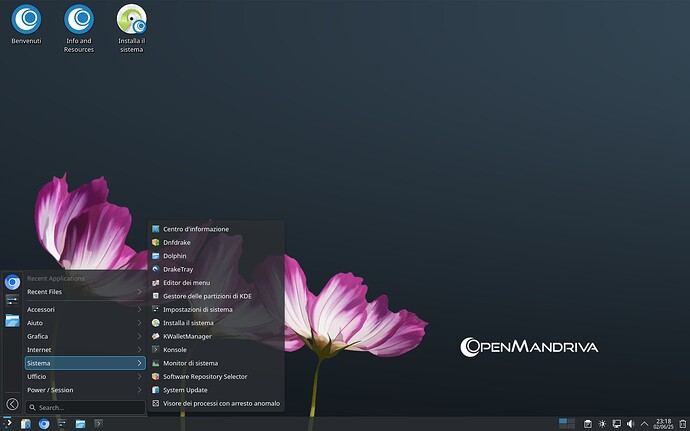Click the application launcher button on the taskbar
This screenshot has width=690, height=431.
7,424
